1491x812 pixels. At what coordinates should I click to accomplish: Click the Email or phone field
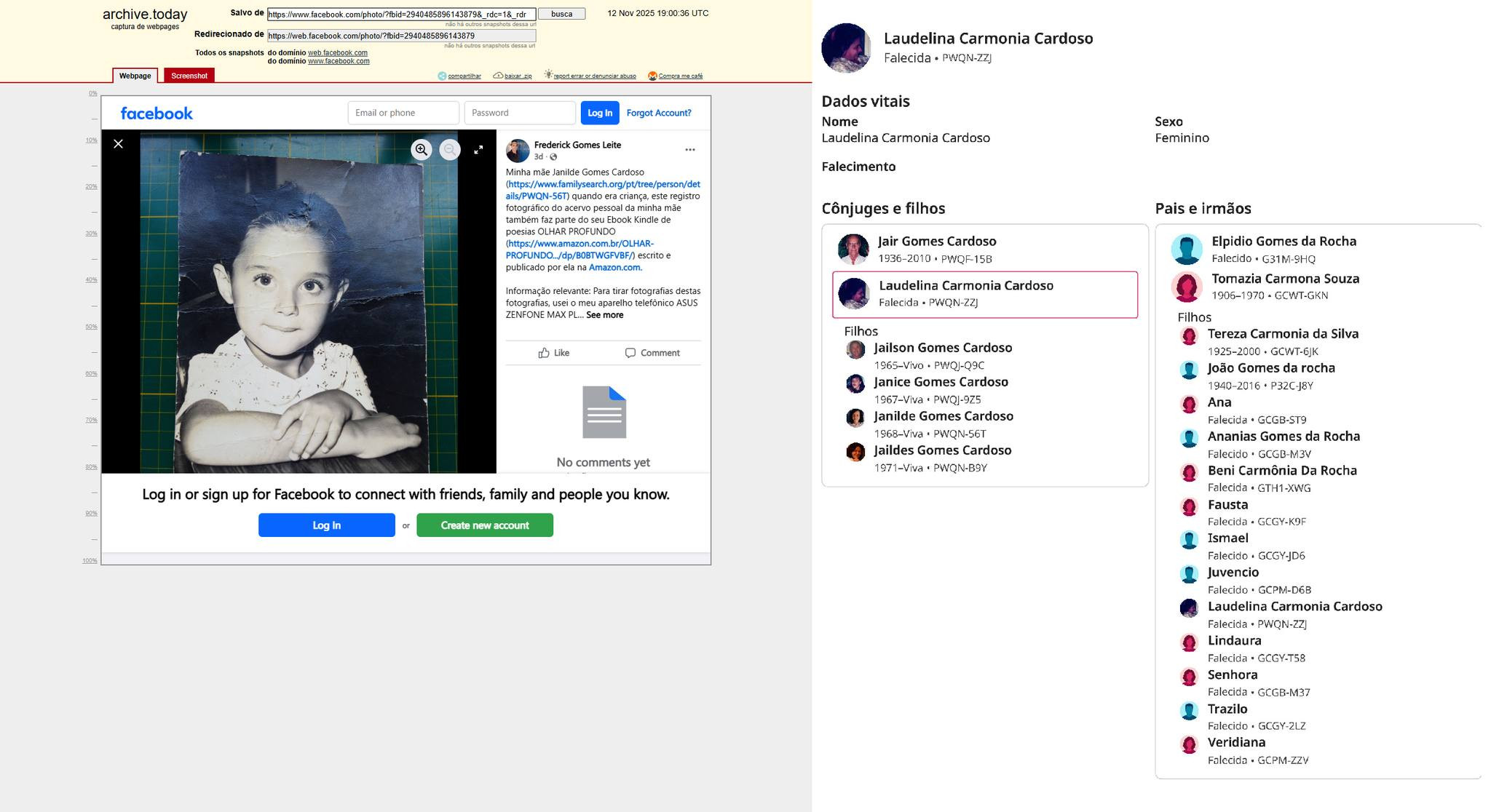403,113
